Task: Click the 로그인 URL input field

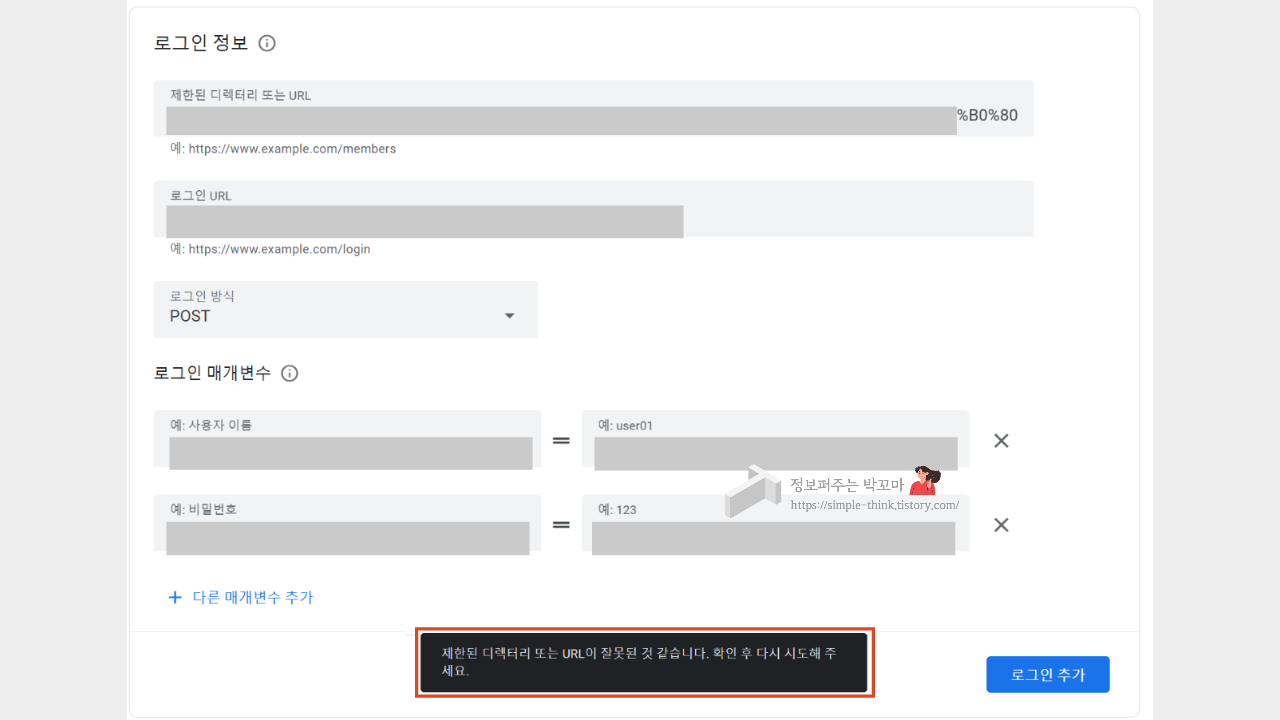Action: 594,209
